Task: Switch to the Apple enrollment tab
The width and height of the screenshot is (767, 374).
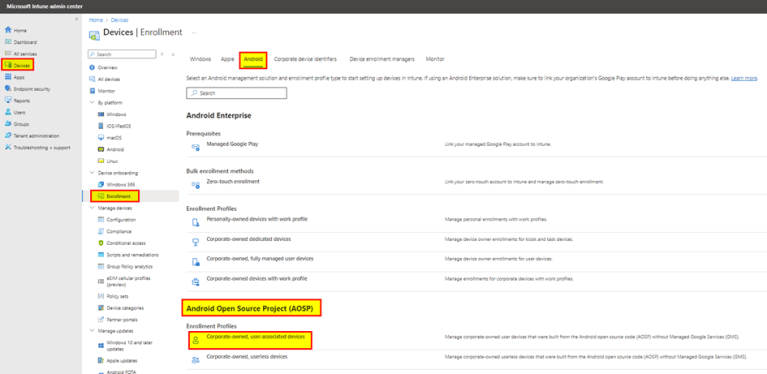Action: (227, 59)
